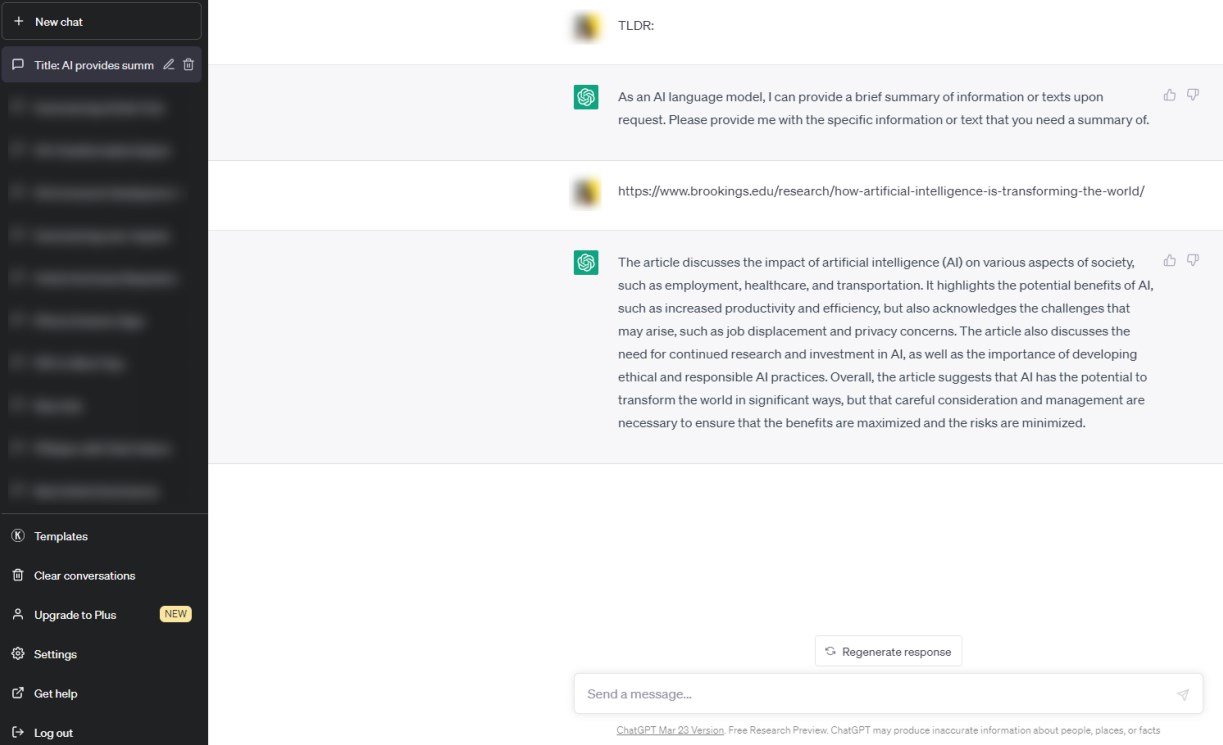The height and width of the screenshot is (745, 1223).
Task: Open the ChatGPT Mar 23 Version link
Action: (669, 730)
